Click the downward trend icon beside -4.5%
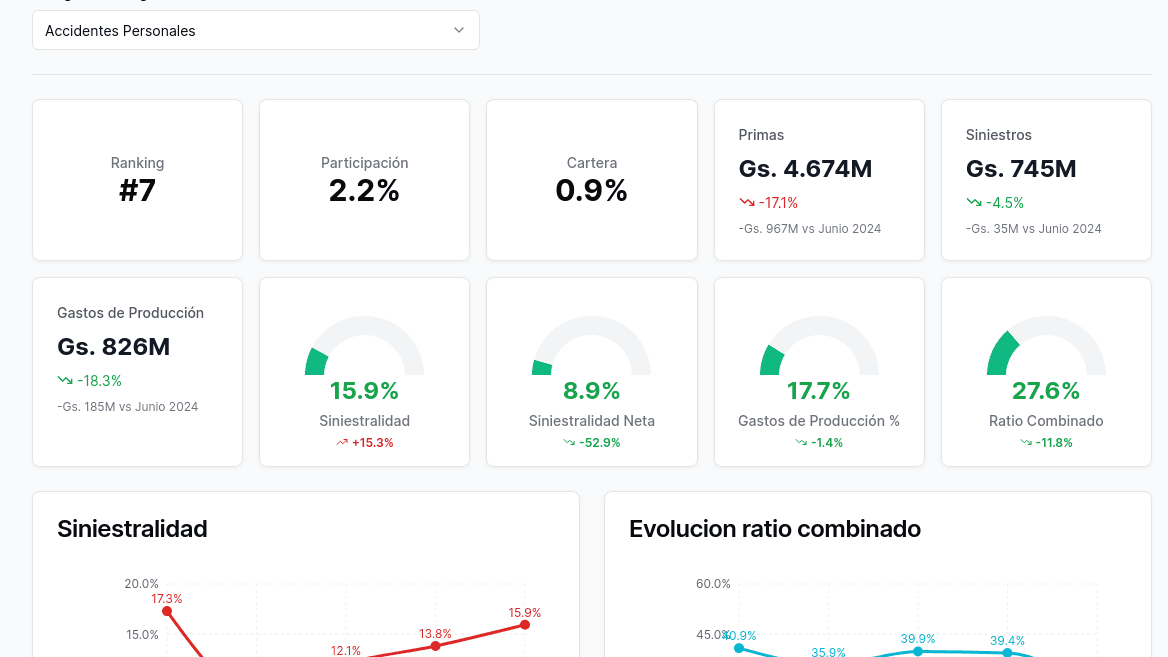 tap(974, 203)
